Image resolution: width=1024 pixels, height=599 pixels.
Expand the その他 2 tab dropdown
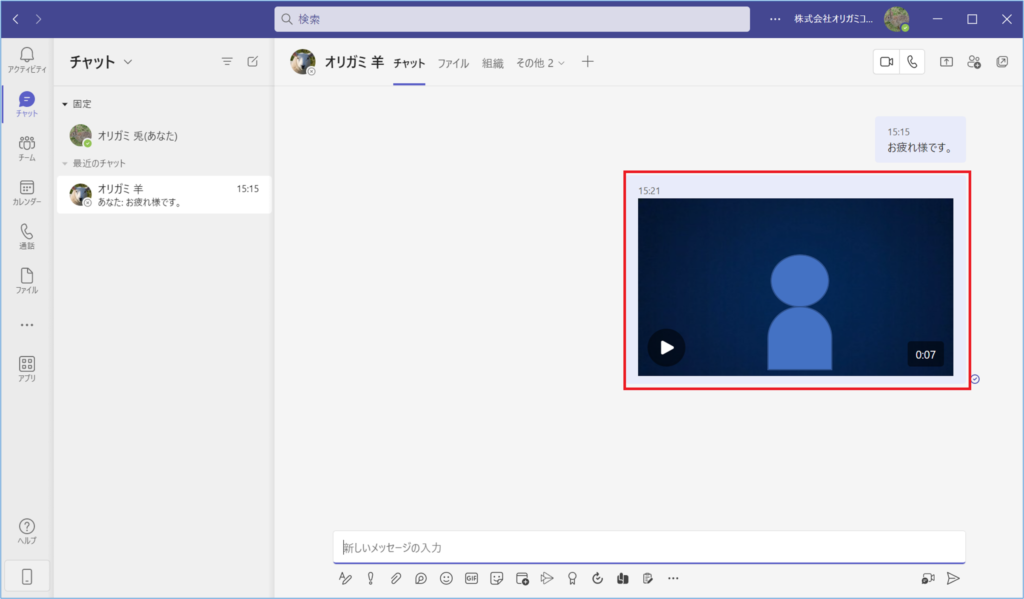click(x=540, y=63)
